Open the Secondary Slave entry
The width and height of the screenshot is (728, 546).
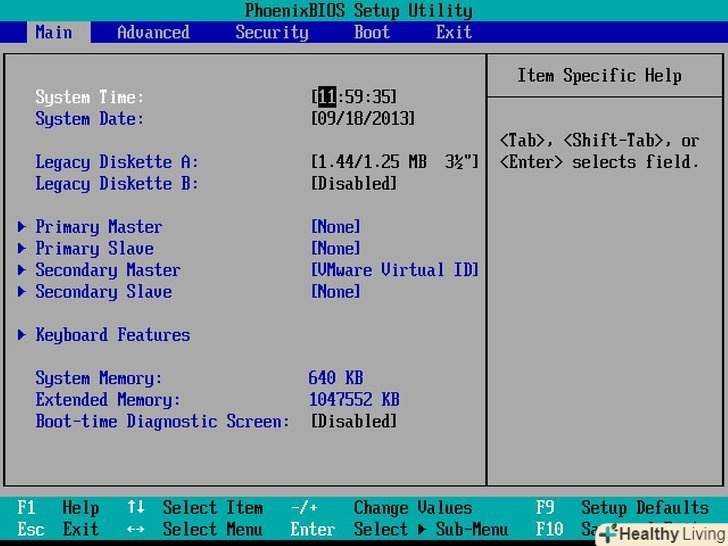[104, 292]
